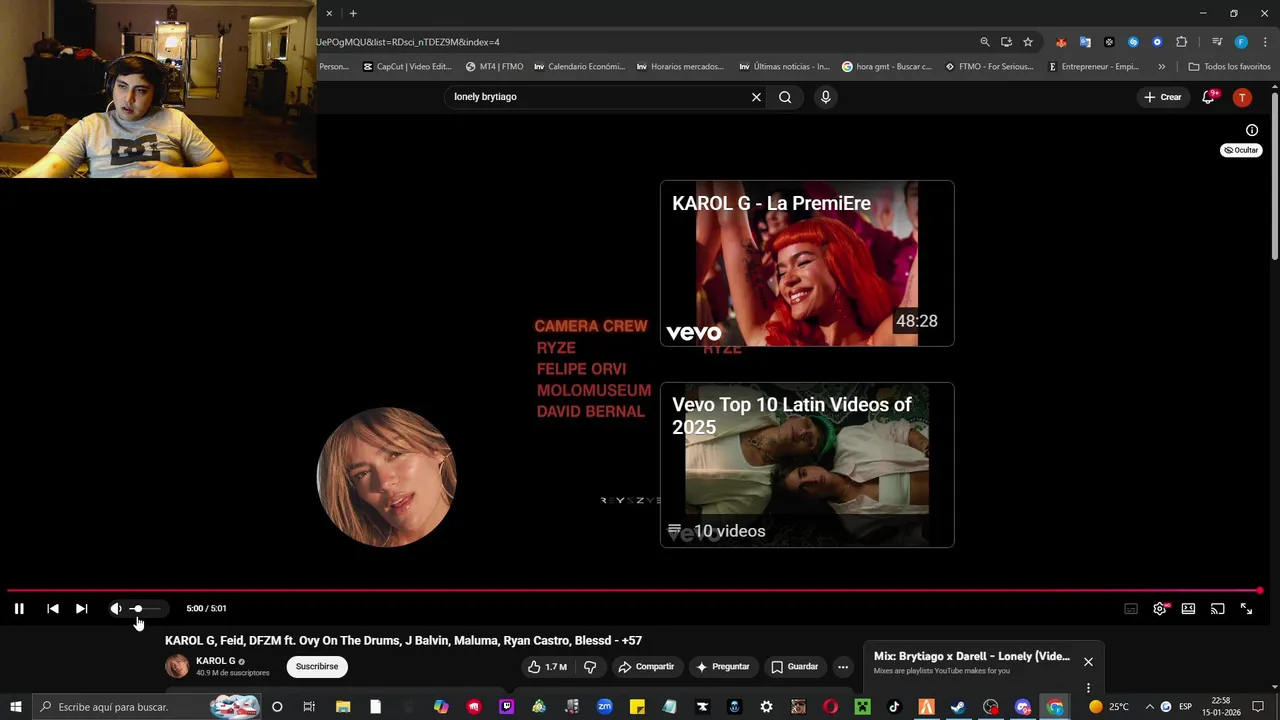Open Steam from the taskbar
The height and width of the screenshot is (720, 1280).
(x=958, y=707)
